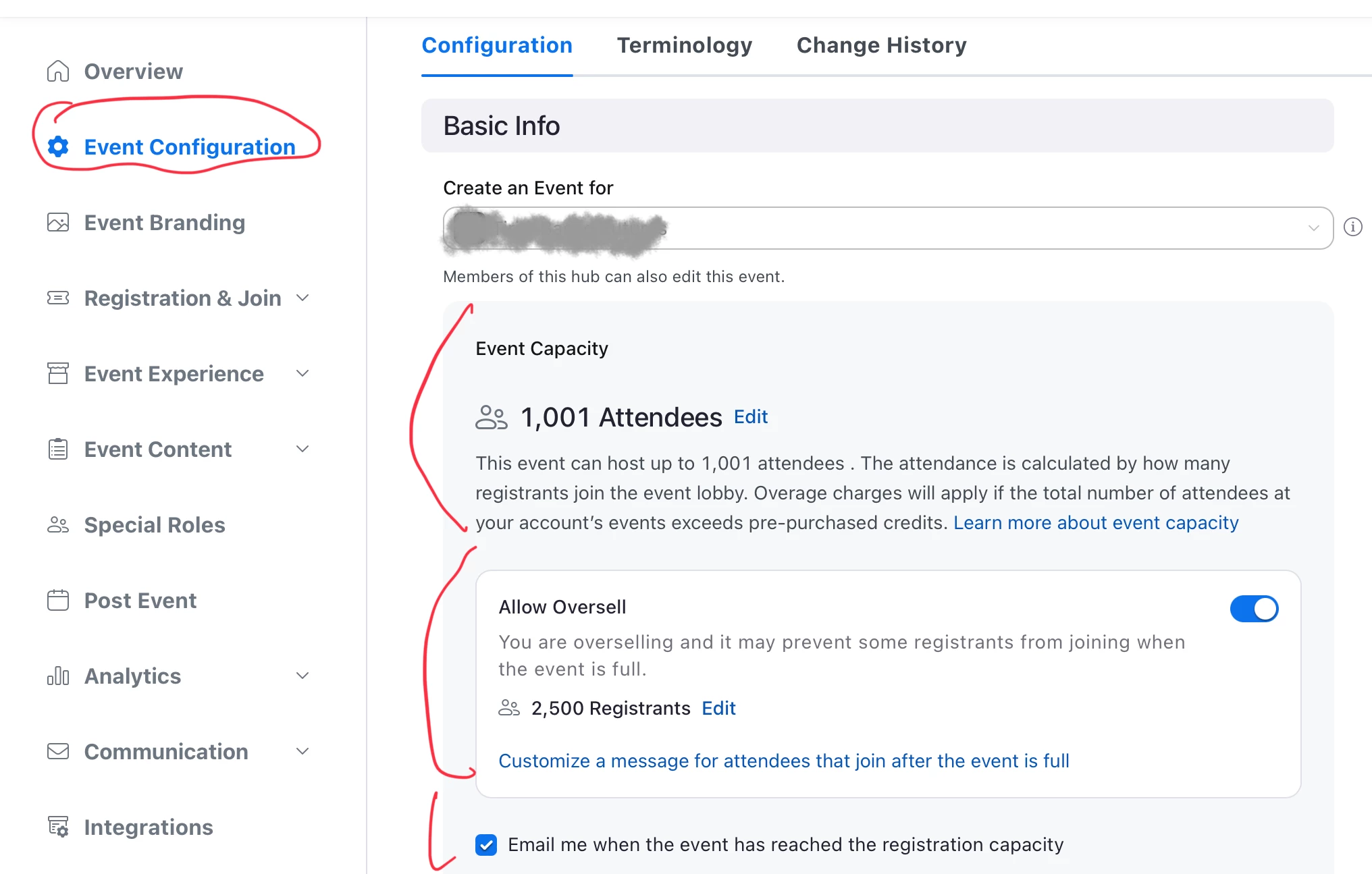Open the Change History tab

[881, 45]
